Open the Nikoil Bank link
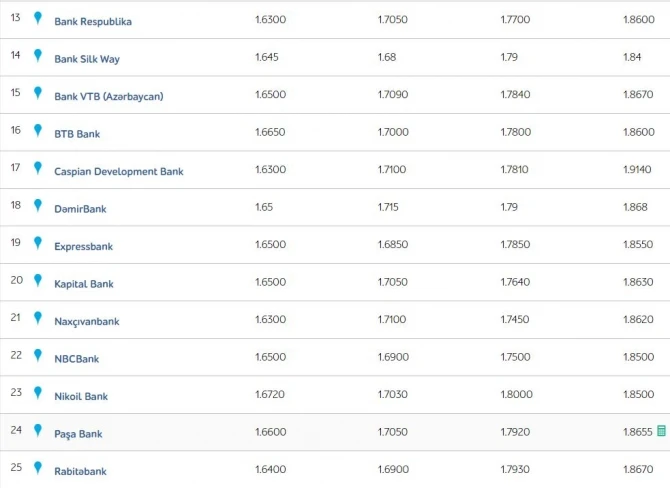The width and height of the screenshot is (670, 488). point(81,397)
